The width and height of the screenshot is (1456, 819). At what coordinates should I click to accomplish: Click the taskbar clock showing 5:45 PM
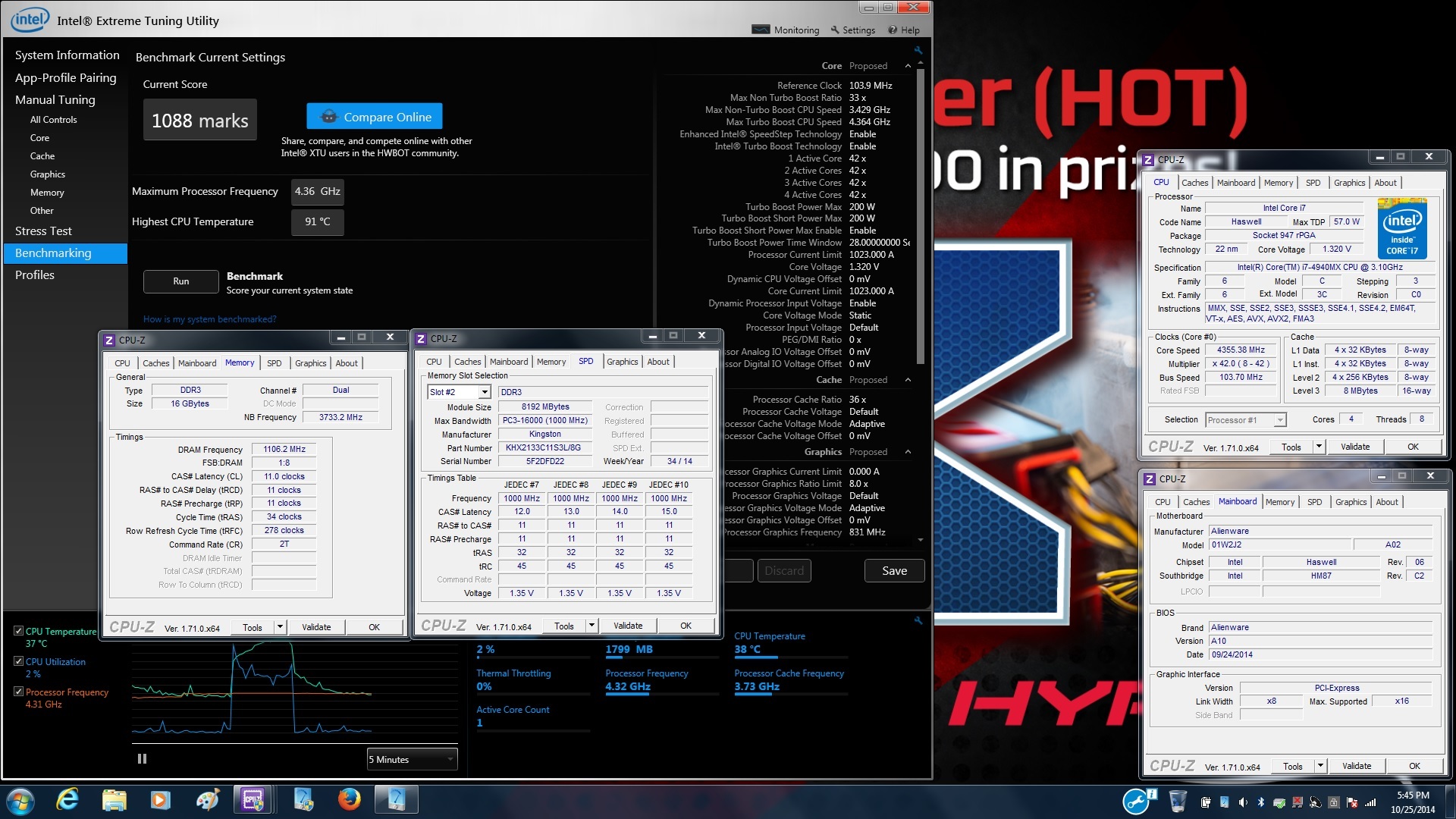click(x=1413, y=802)
